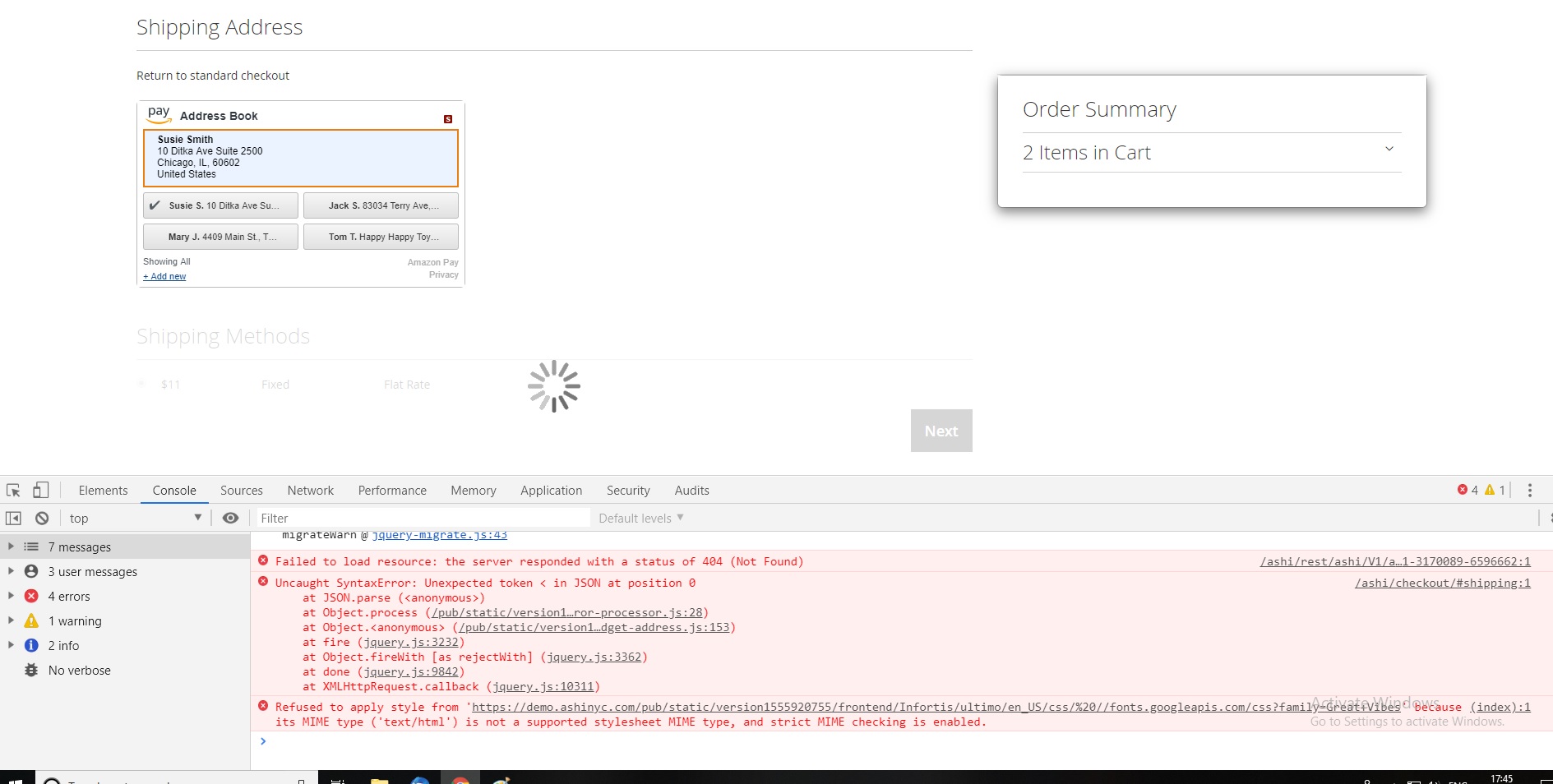The image size is (1553, 784).
Task: Launch Chrome from the taskbar
Action: coord(460,779)
